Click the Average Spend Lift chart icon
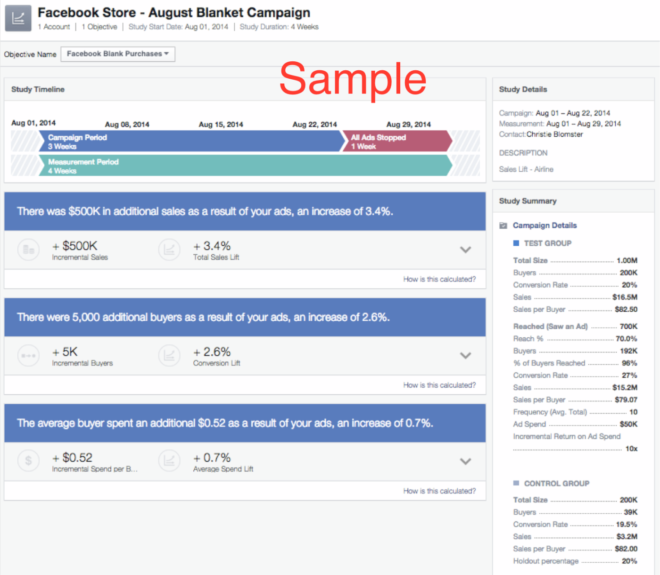Screen dimensions: 660x575 [x=169, y=461]
